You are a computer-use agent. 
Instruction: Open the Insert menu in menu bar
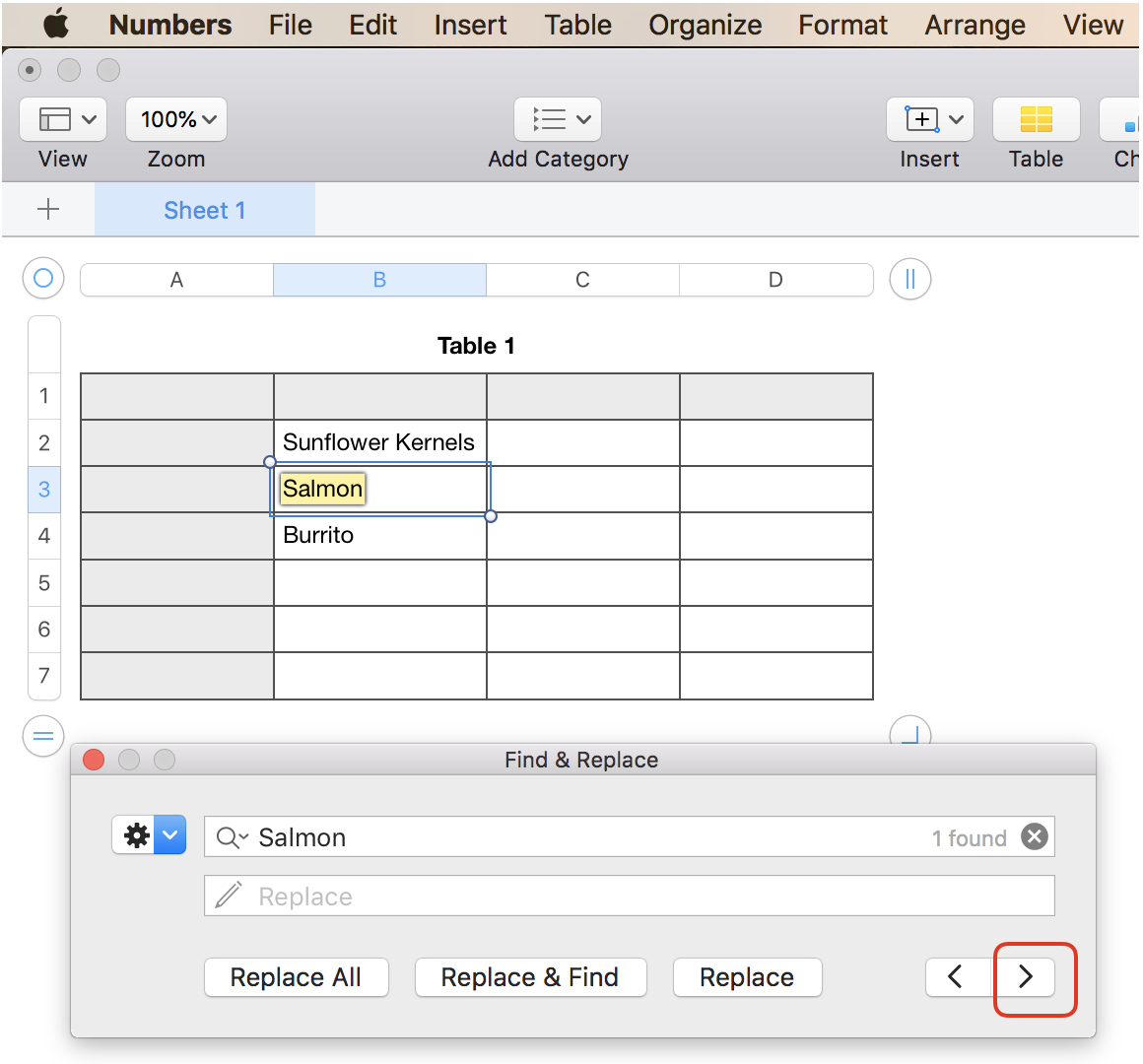(x=470, y=25)
